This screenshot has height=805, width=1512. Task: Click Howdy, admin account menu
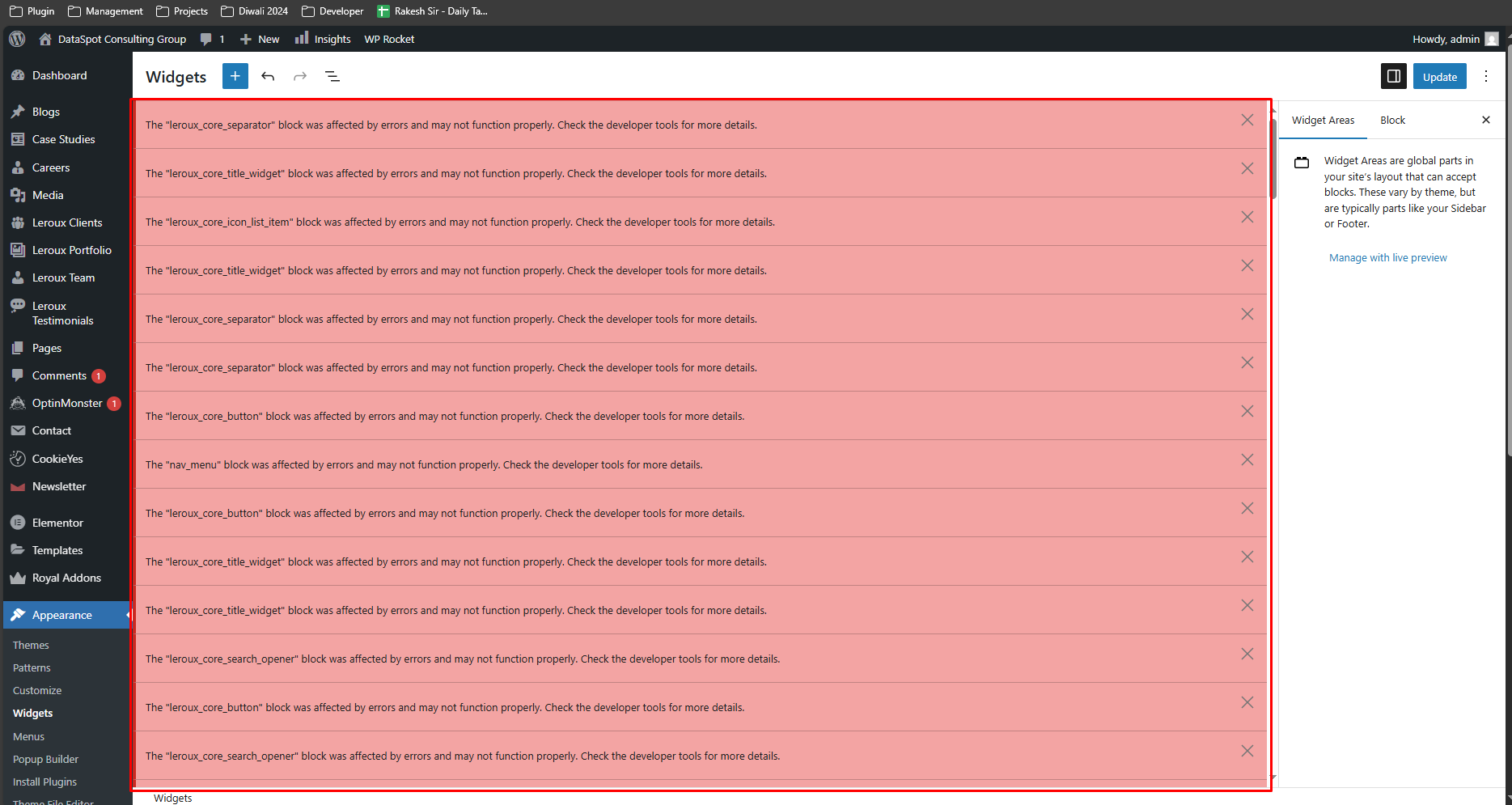coord(1455,39)
